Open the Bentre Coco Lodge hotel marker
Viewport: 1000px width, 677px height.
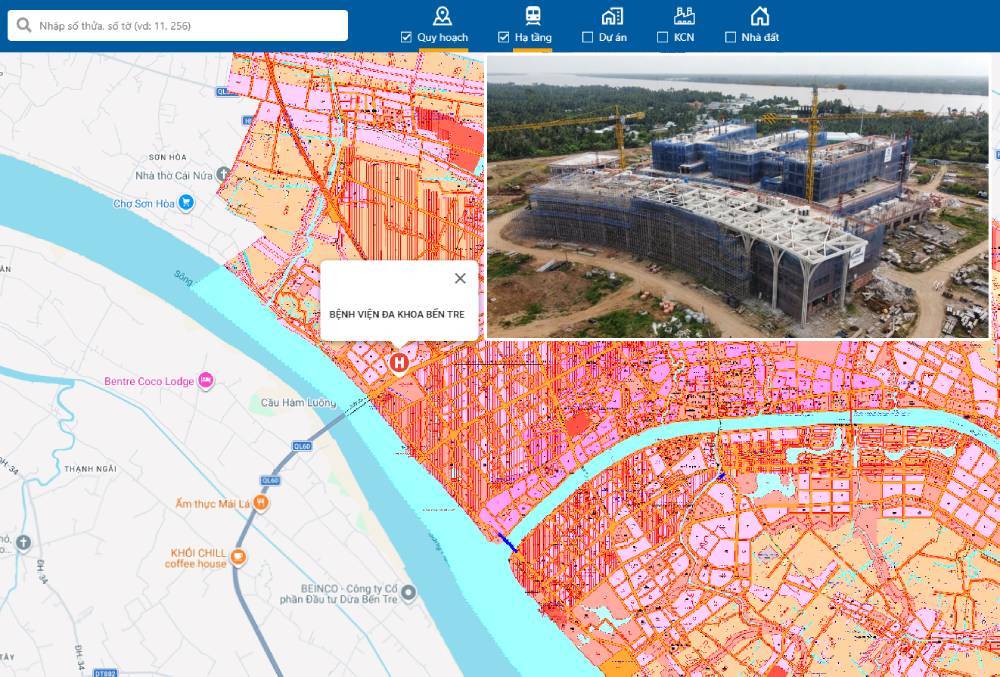(206, 380)
